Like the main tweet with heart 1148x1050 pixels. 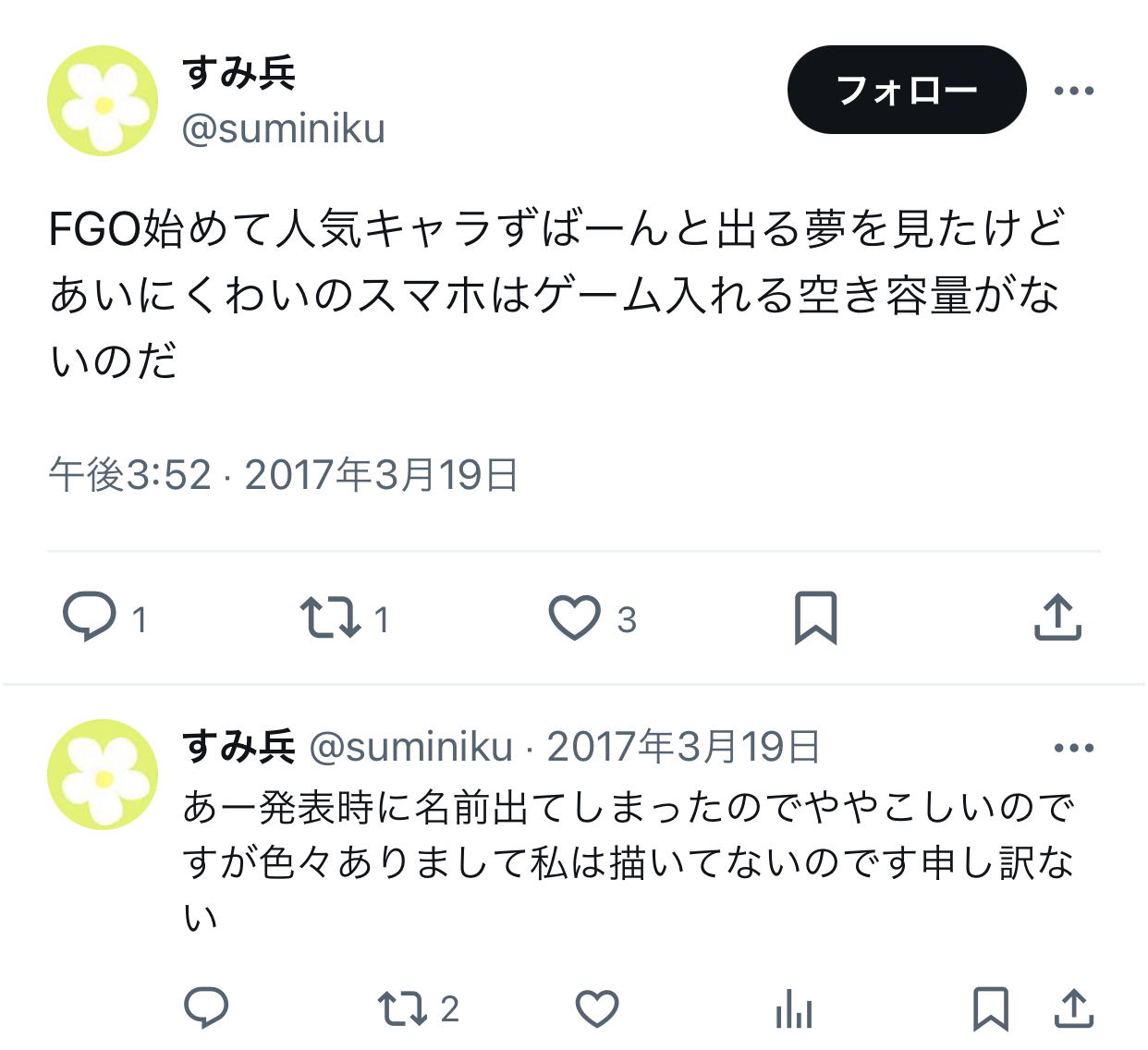coord(574,617)
